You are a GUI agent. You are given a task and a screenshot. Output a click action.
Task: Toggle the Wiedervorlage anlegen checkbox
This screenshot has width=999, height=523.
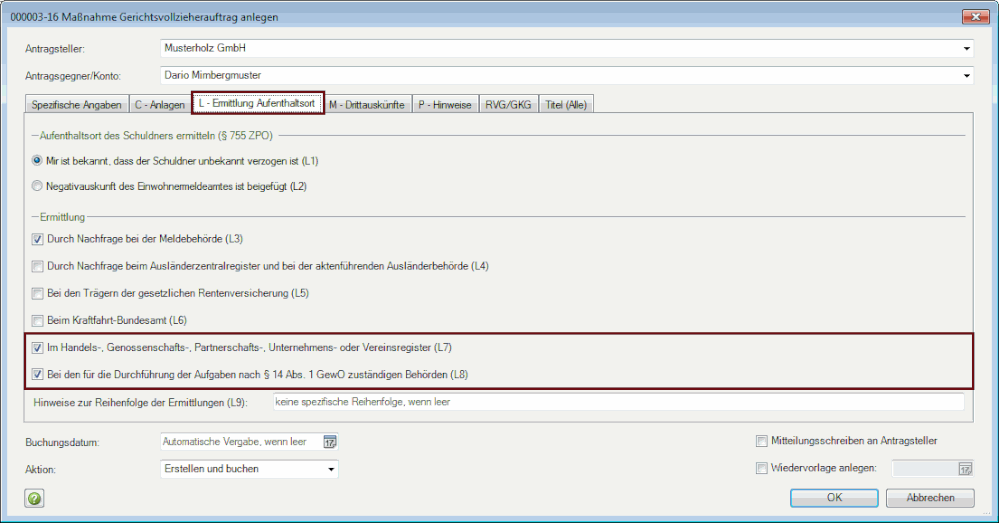click(762, 468)
